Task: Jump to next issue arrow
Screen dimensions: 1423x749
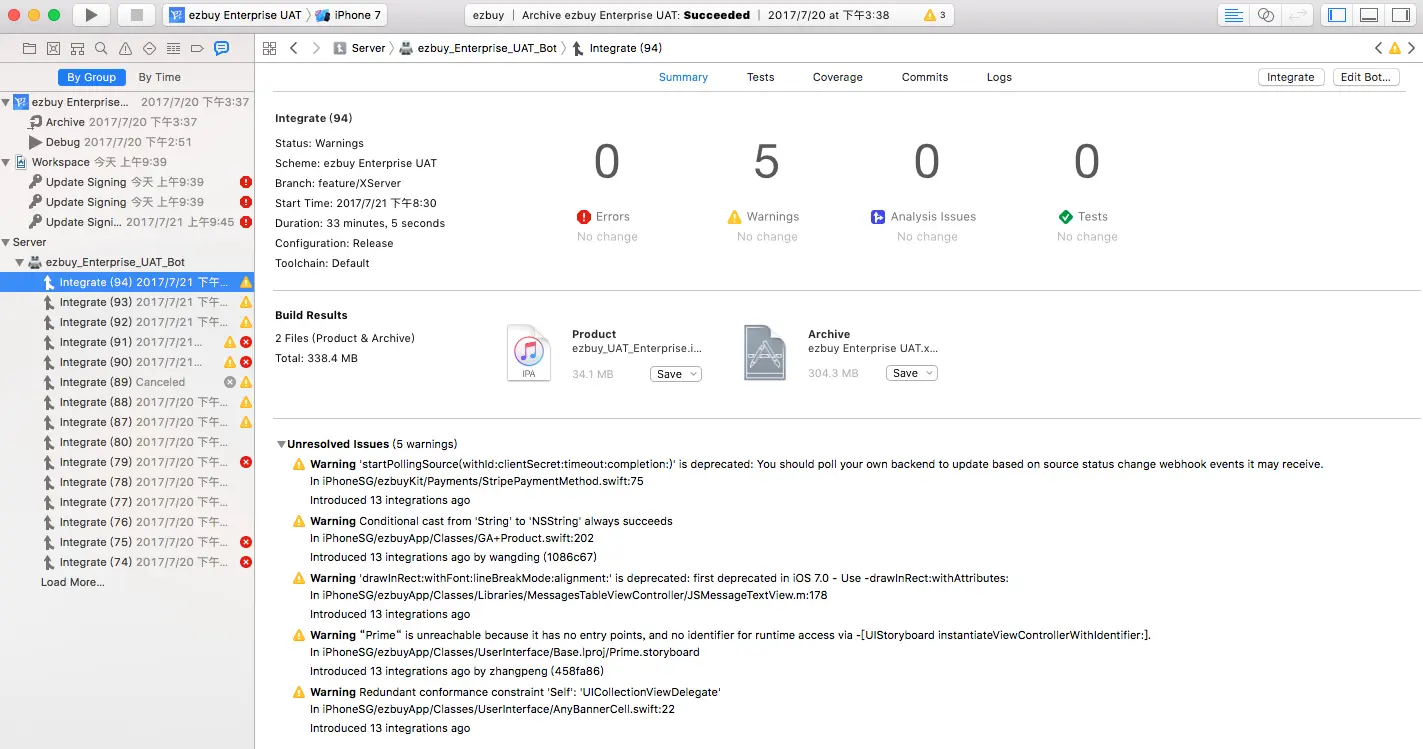Action: [1412, 48]
